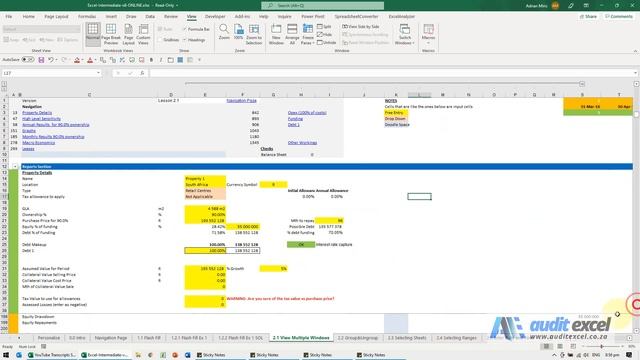Toggle the Formula Bar checkbox
Image resolution: width=640 pixels, height=360 pixels.
click(x=196, y=29)
